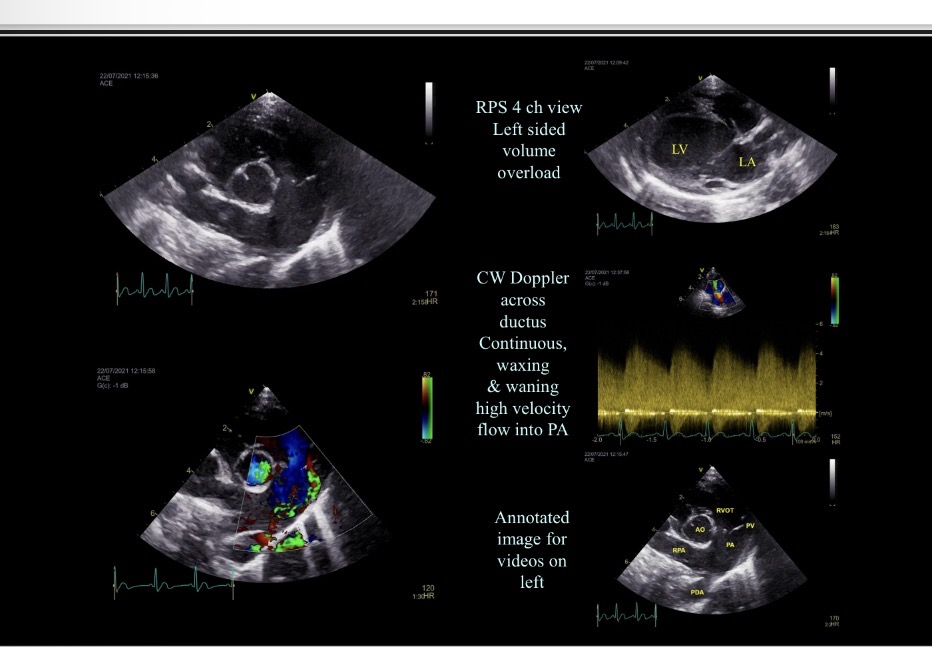Select the 'Annotated image for videos on left' caption
Viewport: 932px width, 647px height.
tap(532, 550)
